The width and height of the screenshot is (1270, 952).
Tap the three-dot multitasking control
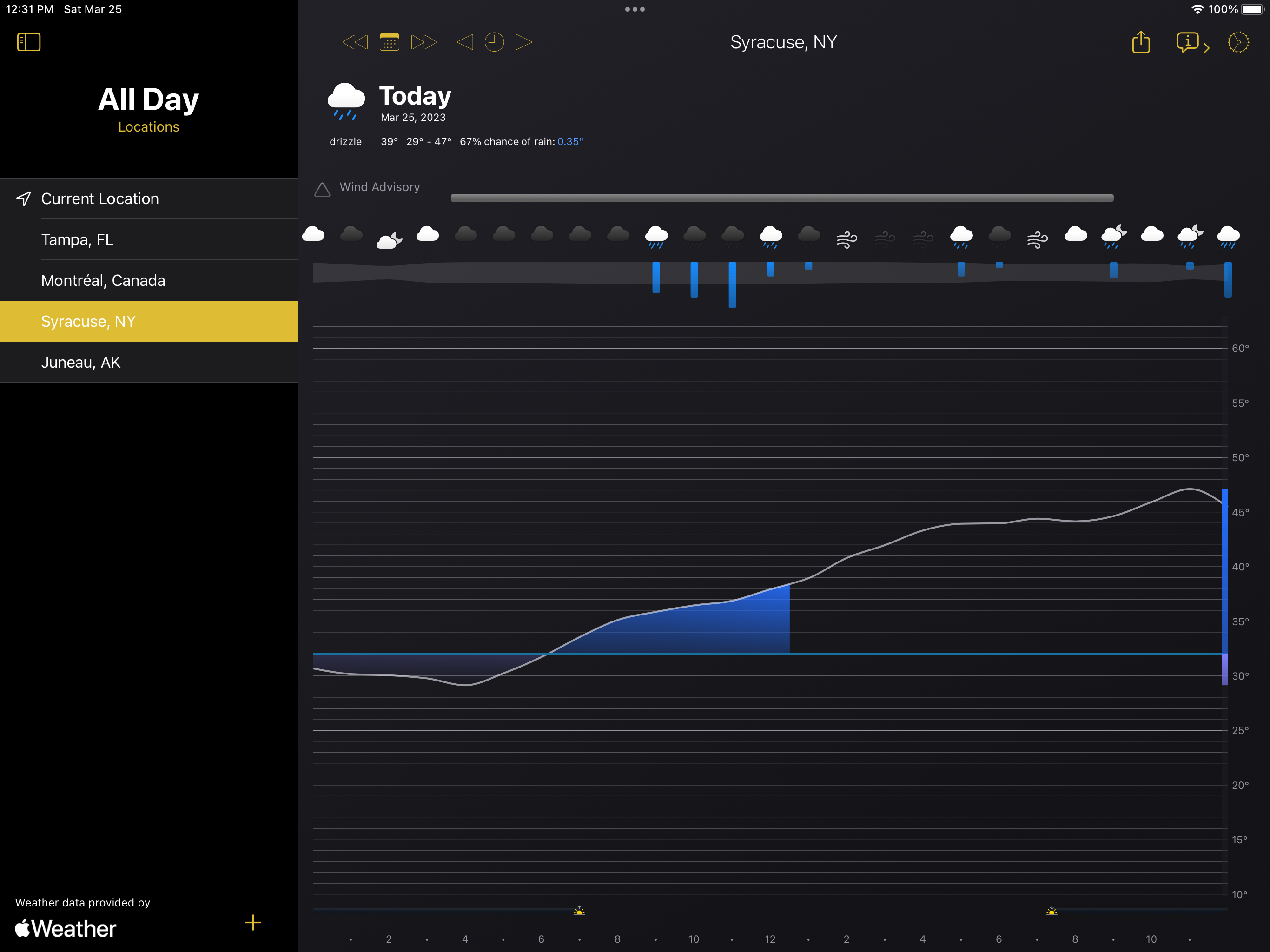[635, 9]
